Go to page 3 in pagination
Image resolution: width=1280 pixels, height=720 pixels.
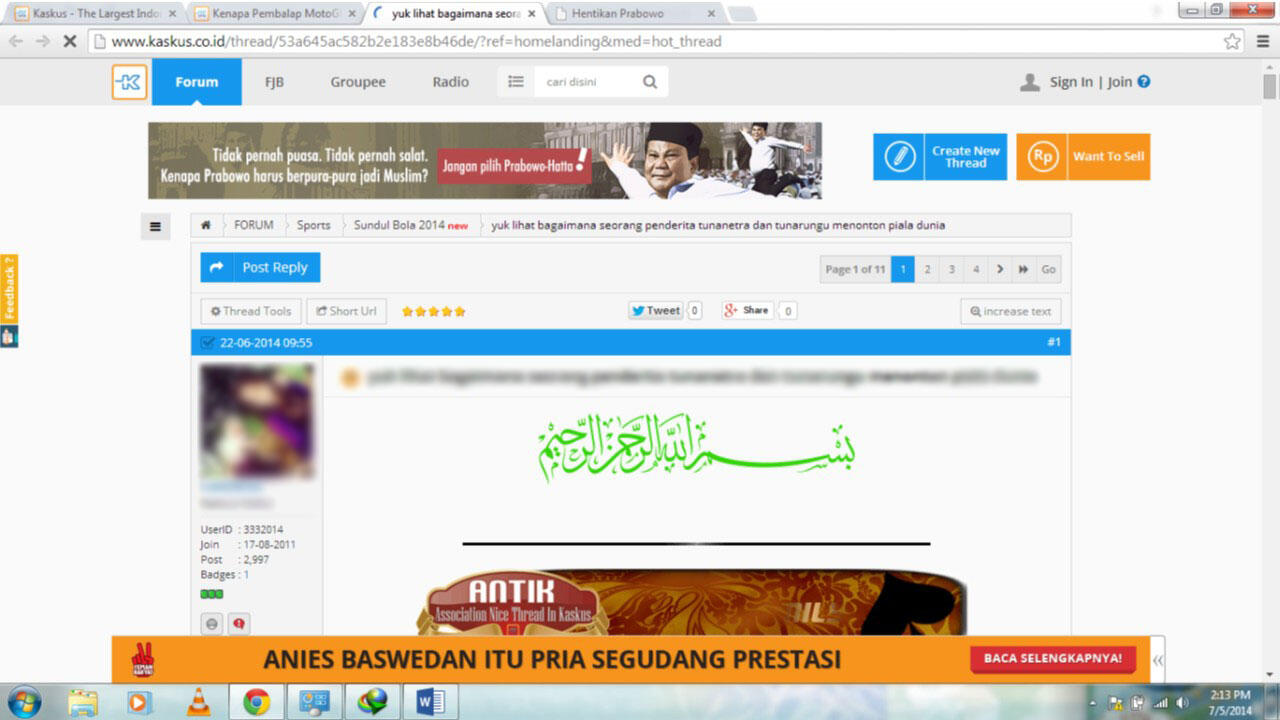(951, 269)
